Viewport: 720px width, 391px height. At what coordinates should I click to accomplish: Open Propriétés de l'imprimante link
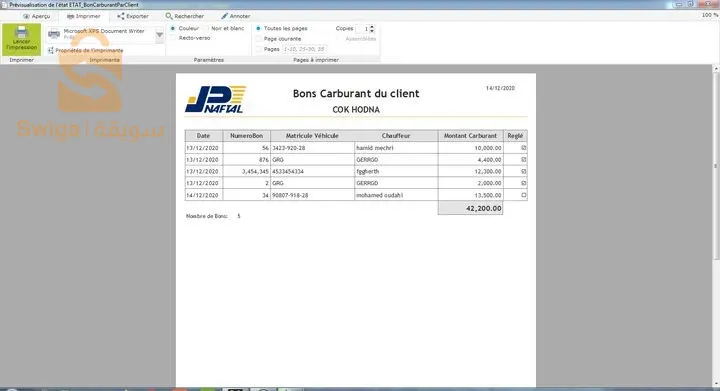85,50
